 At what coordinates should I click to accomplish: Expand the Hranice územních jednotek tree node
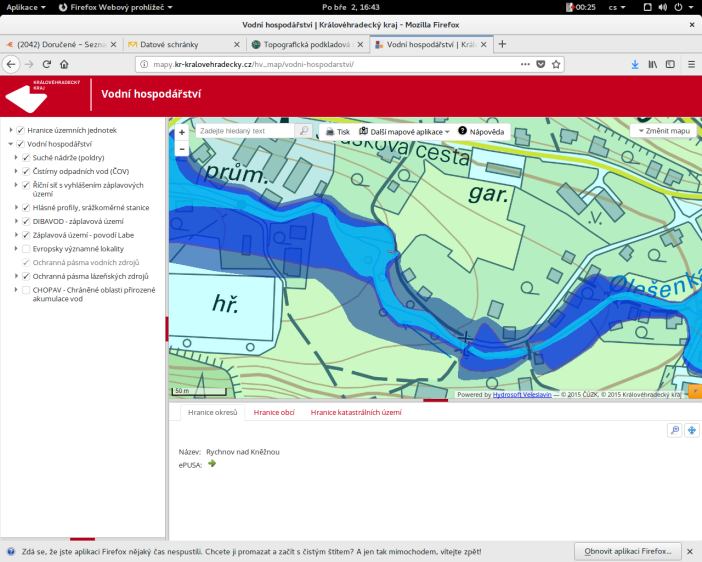click(x=11, y=130)
